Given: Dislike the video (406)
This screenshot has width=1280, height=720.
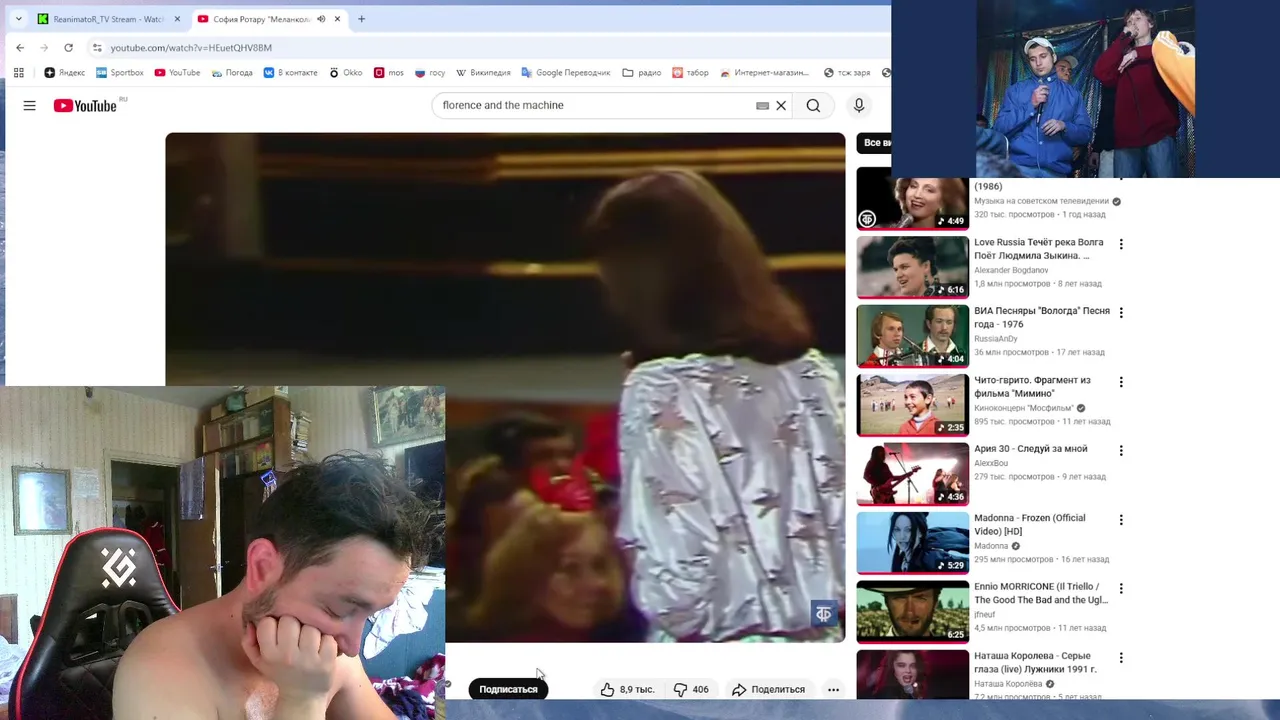Looking at the screenshot, I should tap(690, 689).
